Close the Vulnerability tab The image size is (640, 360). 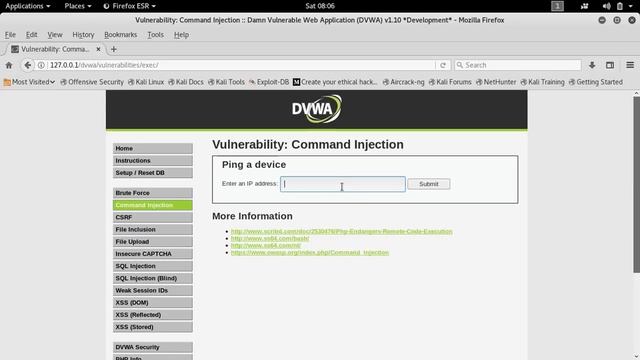tap(98, 49)
